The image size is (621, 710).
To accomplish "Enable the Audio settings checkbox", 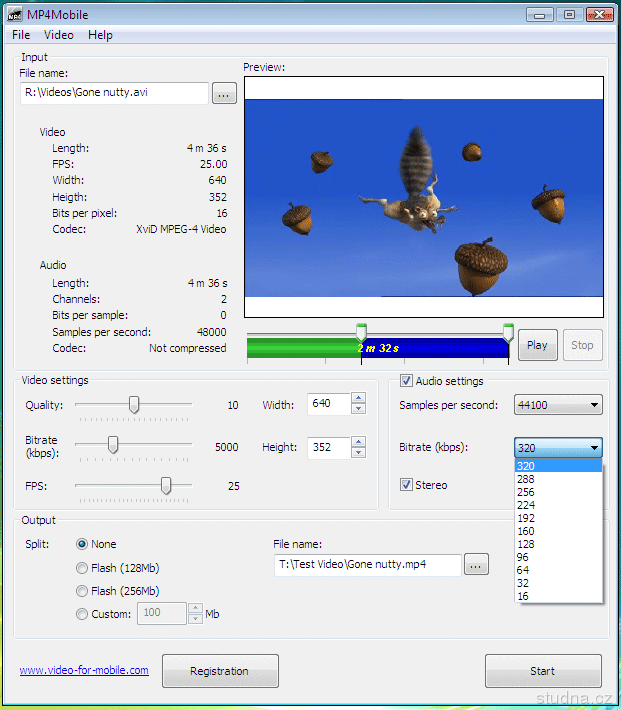I will (x=406, y=381).
